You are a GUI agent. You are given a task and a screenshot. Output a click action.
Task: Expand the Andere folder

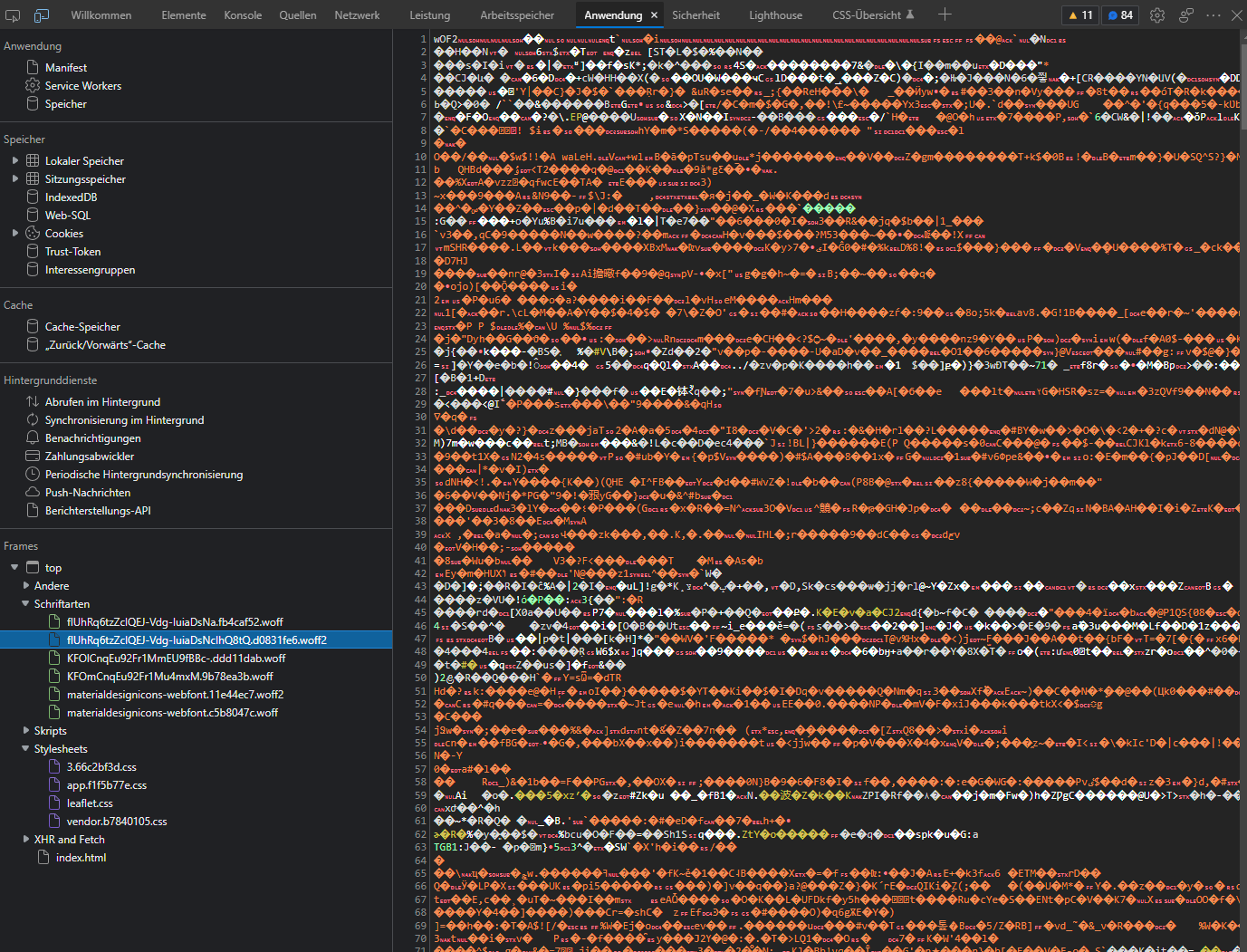point(26,586)
